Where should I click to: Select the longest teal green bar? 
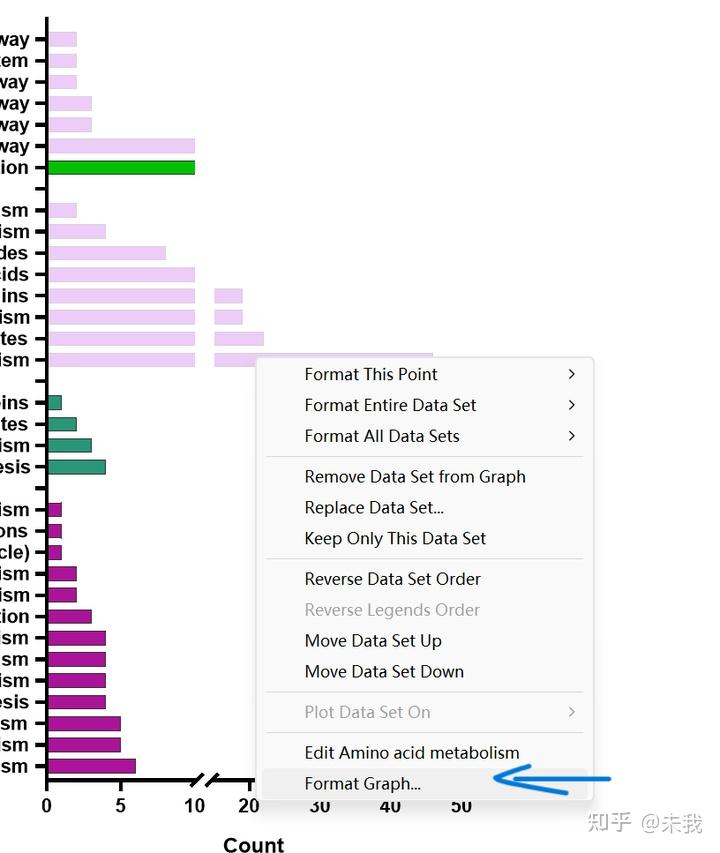[77, 467]
